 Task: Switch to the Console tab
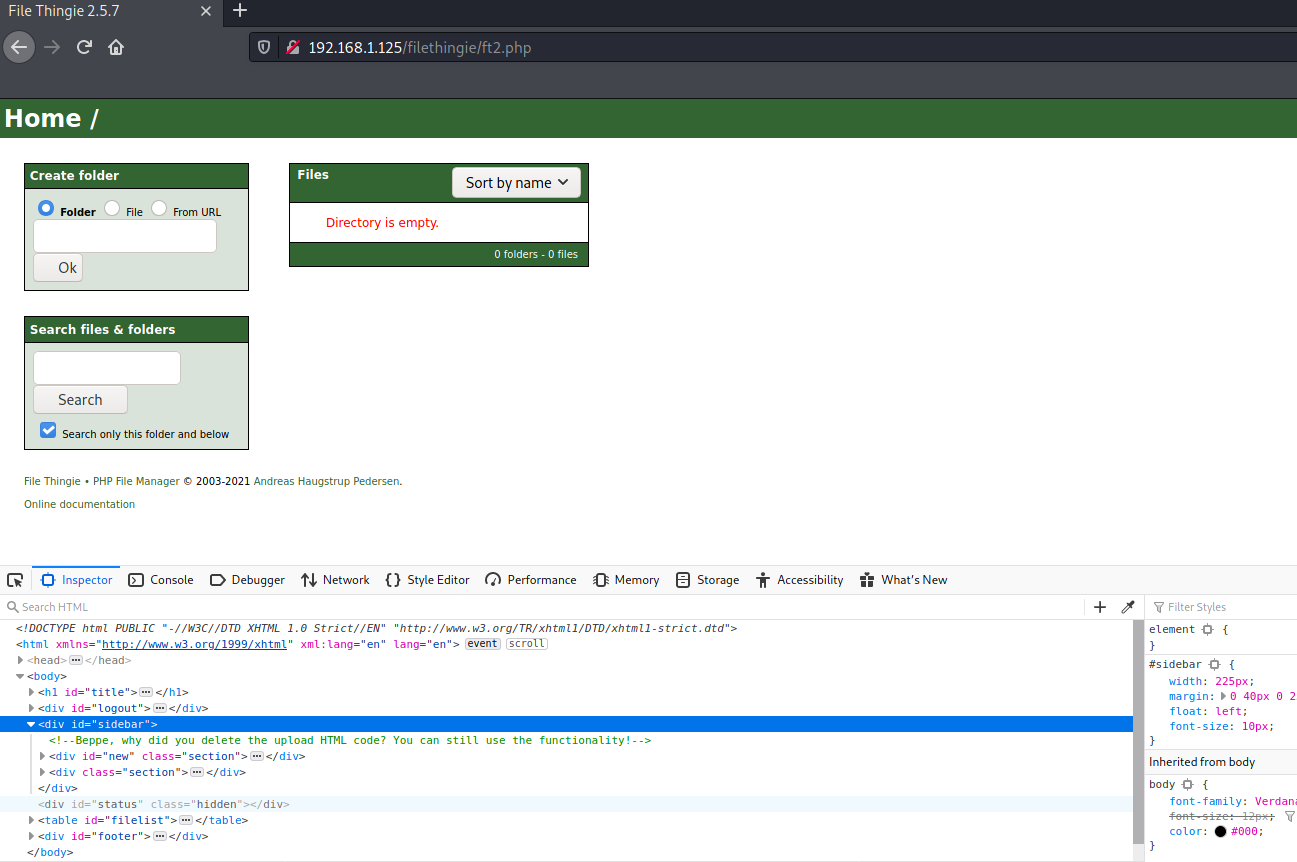pyautogui.click(x=161, y=580)
